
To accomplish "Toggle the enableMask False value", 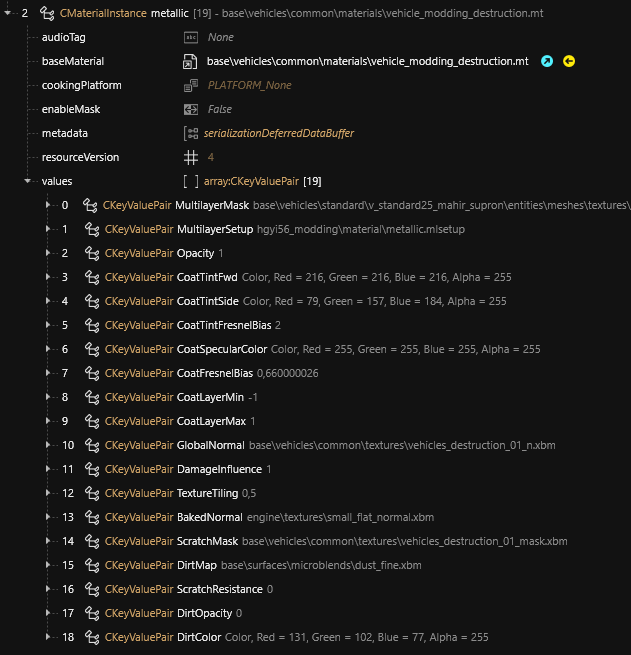I will 219,109.
